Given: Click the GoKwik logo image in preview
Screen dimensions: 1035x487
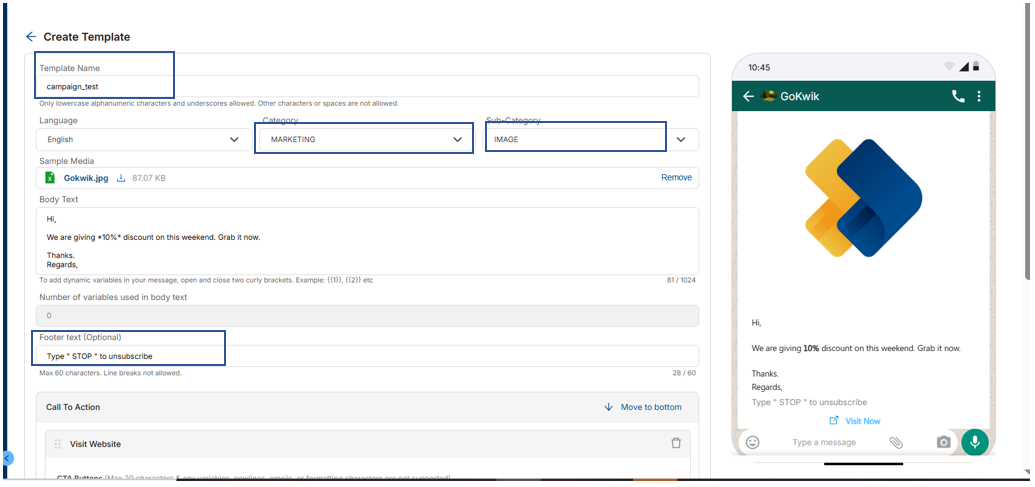Looking at the screenshot, I should (863, 198).
